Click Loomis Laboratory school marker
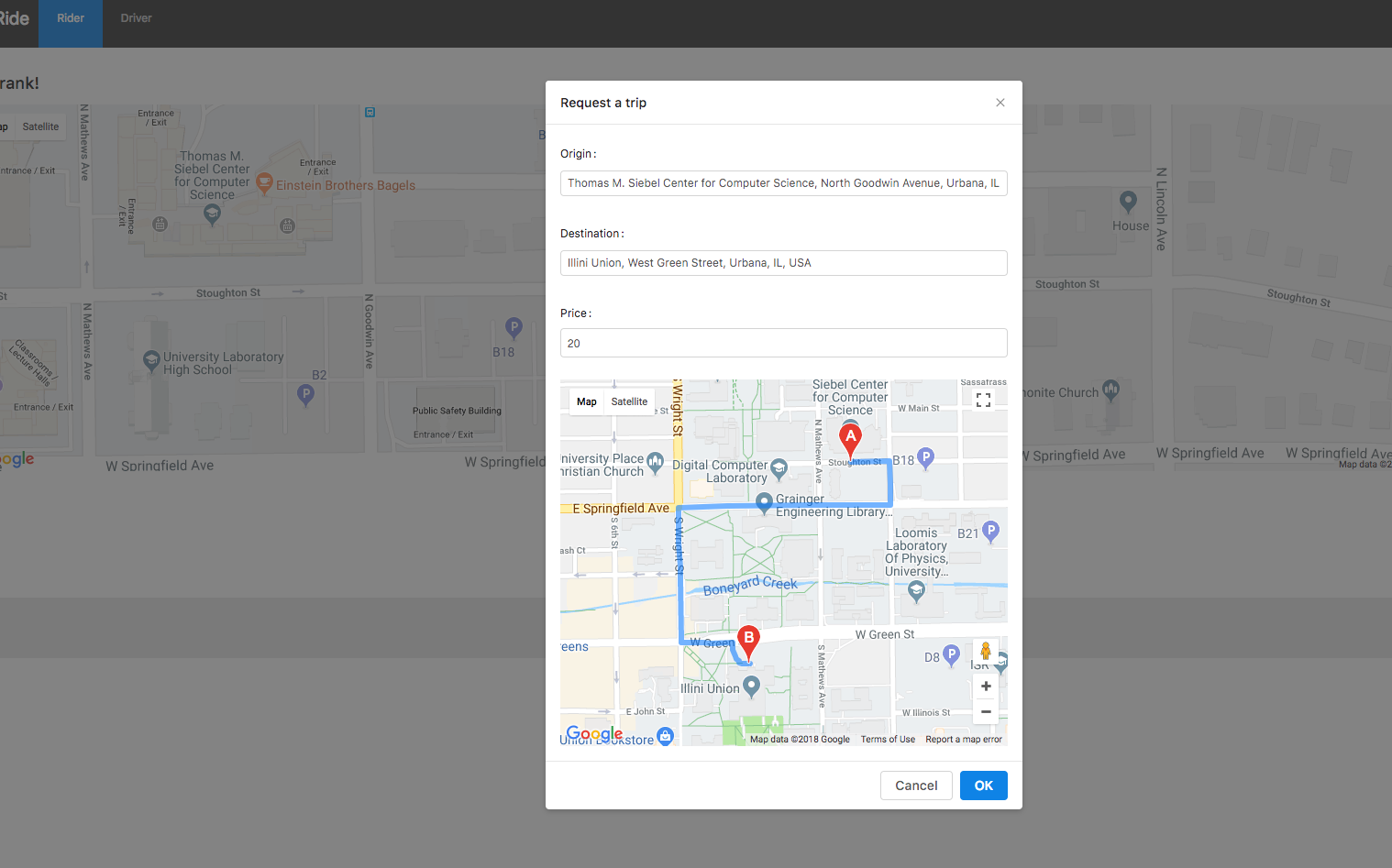The image size is (1392, 868). tap(916, 591)
